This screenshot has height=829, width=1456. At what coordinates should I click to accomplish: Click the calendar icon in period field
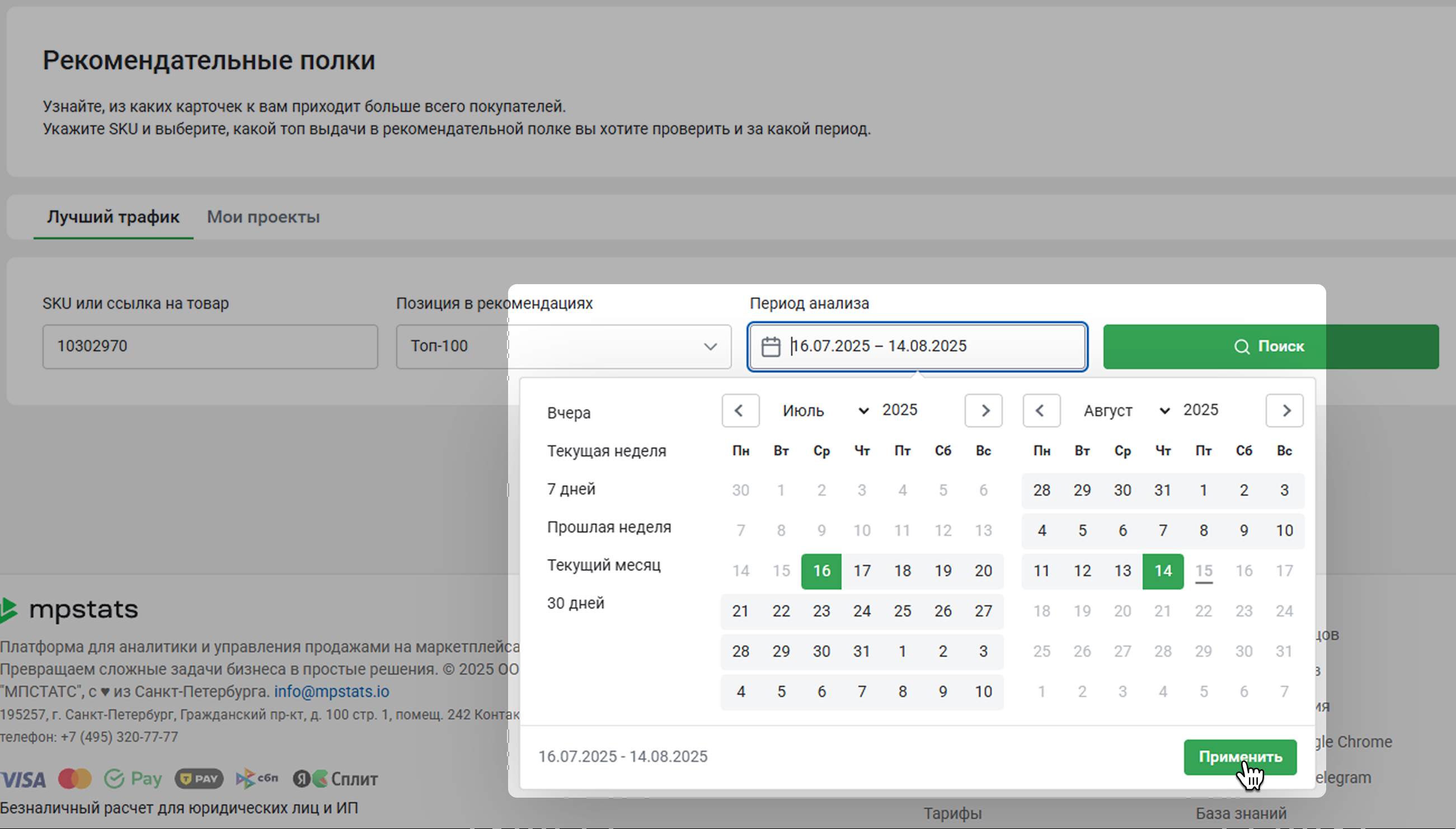771,347
